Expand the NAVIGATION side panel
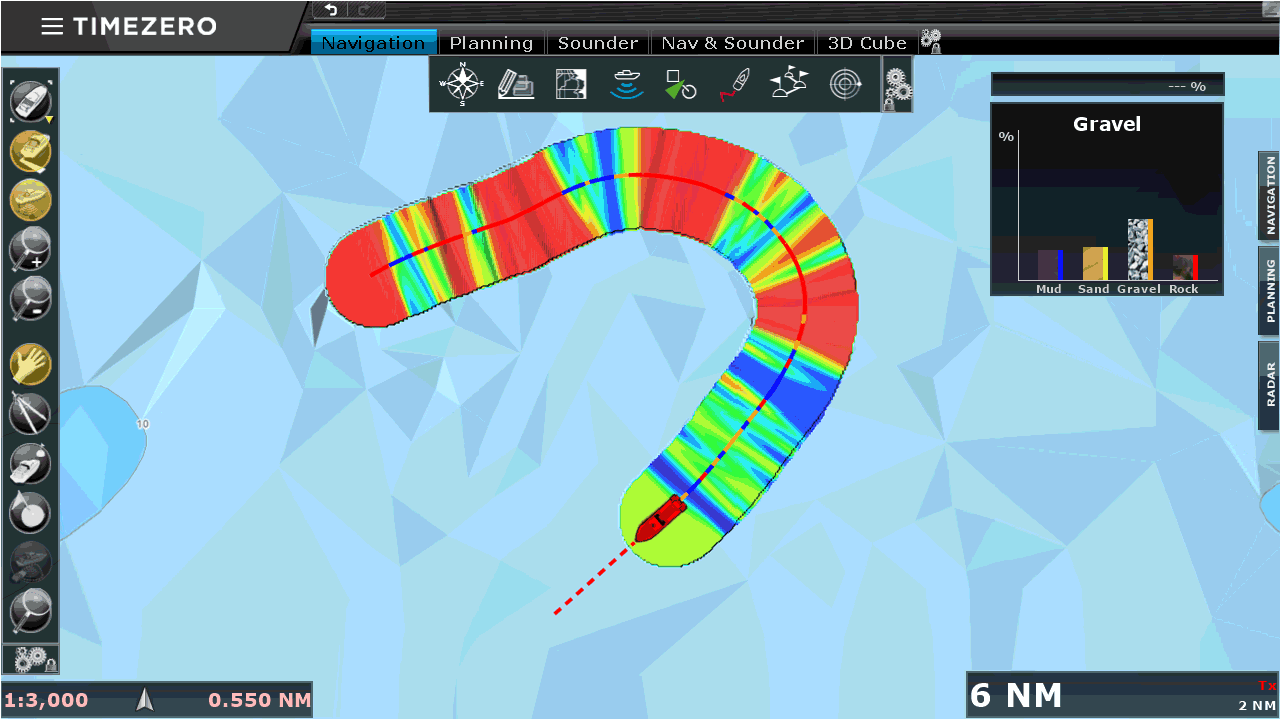 (x=1269, y=195)
